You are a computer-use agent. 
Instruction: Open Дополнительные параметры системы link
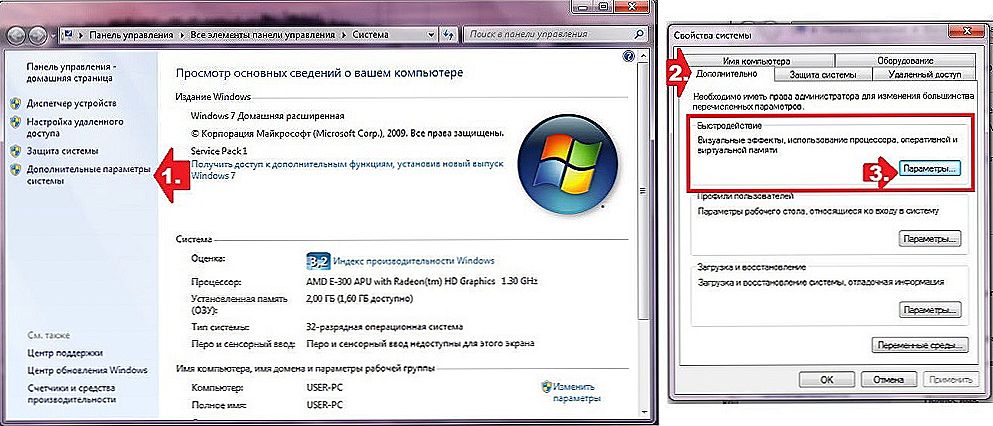tap(88, 175)
